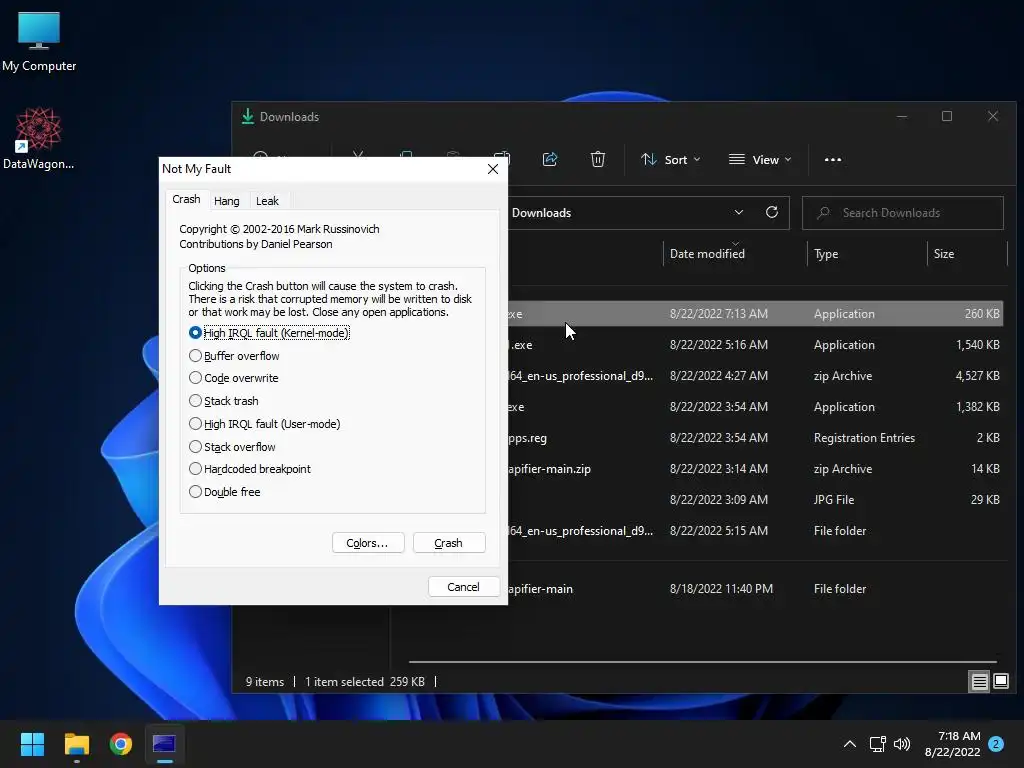Click the Sort arrows icon
Screen dimensions: 1024x768
tap(648, 159)
